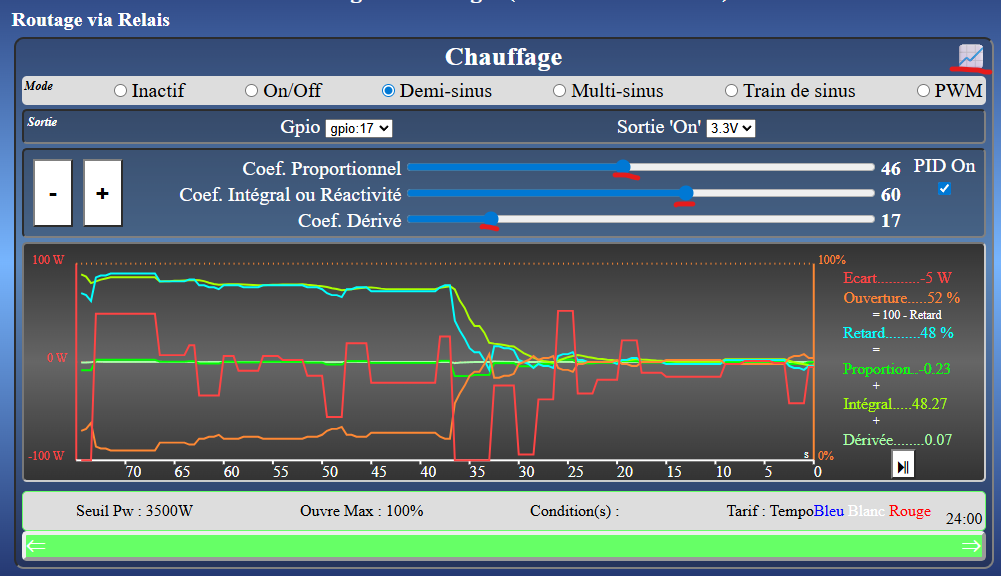The width and height of the screenshot is (1001, 576).
Task: Expand the Sortie 'On' voltage dropdown
Action: [730, 128]
